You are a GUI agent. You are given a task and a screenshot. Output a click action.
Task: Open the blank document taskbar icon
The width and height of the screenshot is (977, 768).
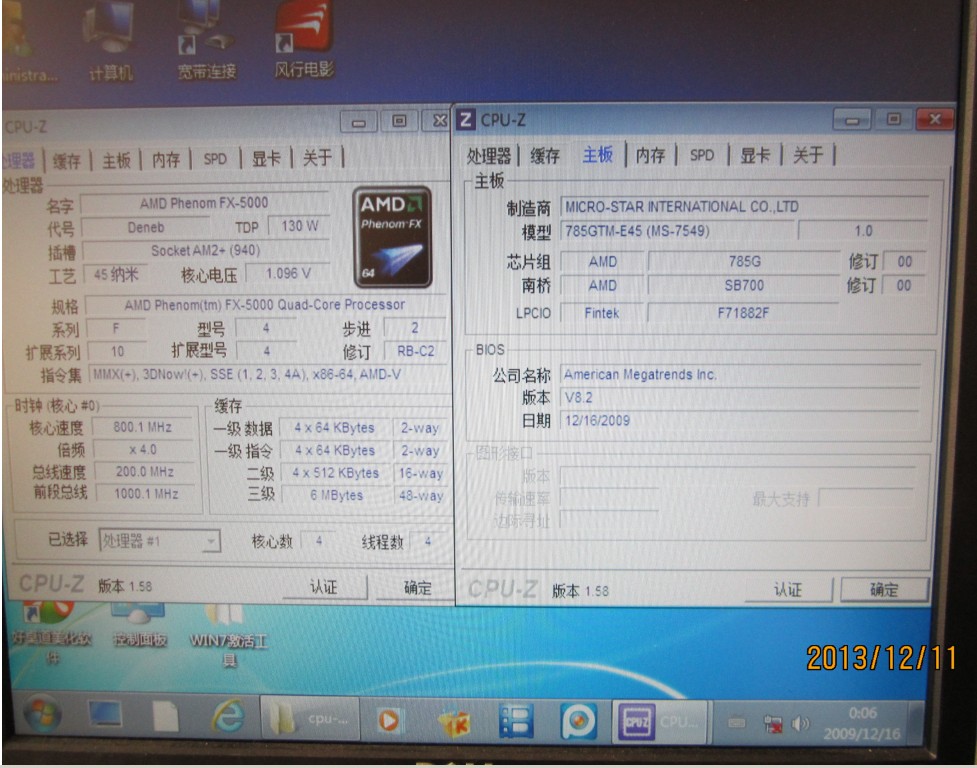pos(166,717)
